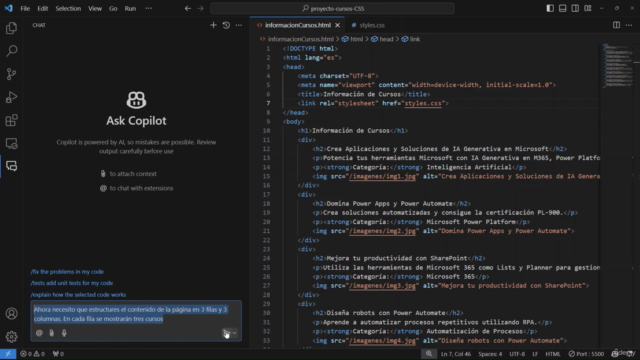Click the project search box proyecto-cursos-CSS
This screenshot has width=640, height=360.
[x=332, y=8]
